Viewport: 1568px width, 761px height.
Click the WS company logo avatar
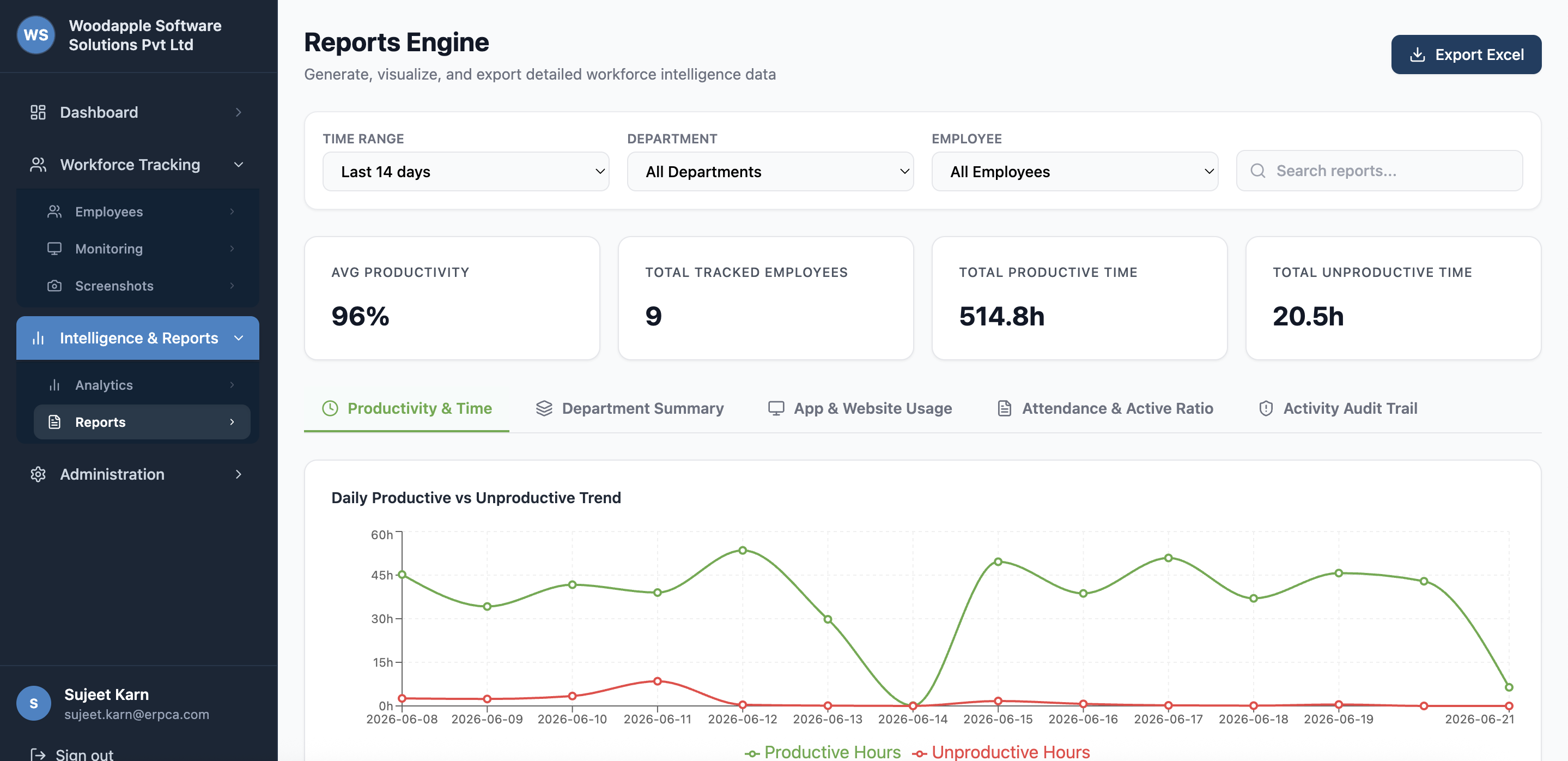pos(36,35)
